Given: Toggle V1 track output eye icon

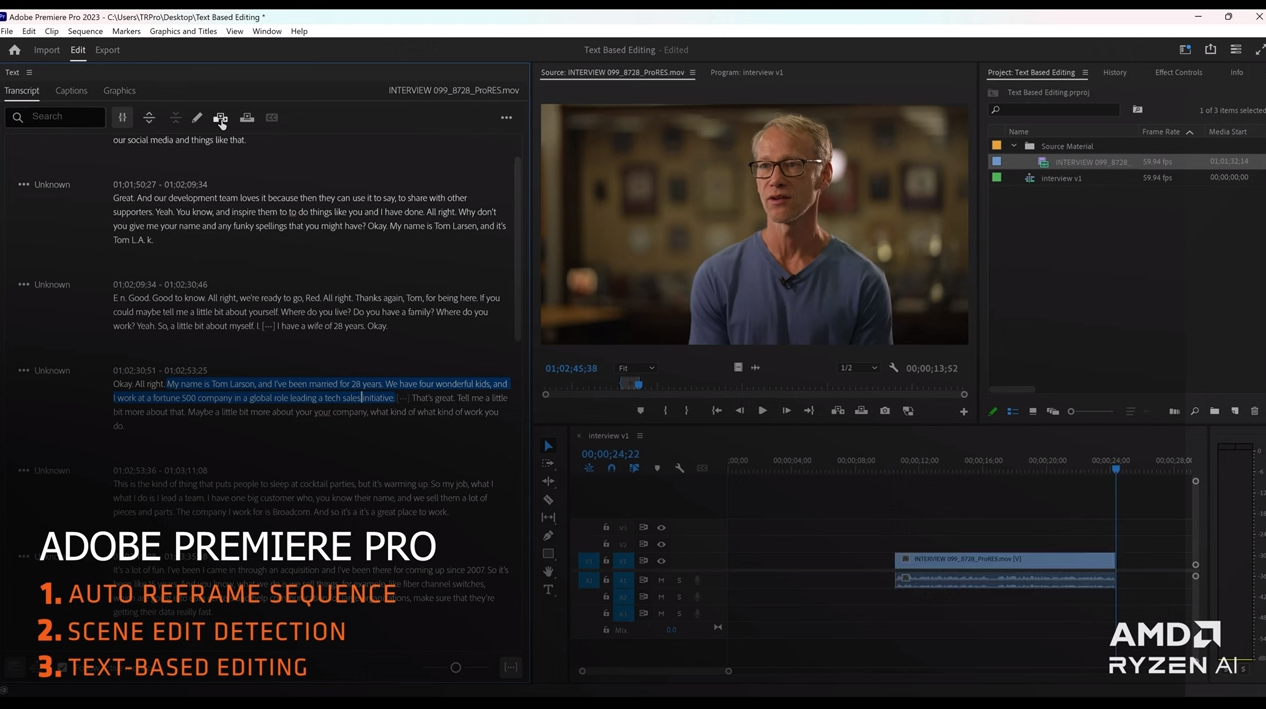Looking at the screenshot, I should pos(661,561).
